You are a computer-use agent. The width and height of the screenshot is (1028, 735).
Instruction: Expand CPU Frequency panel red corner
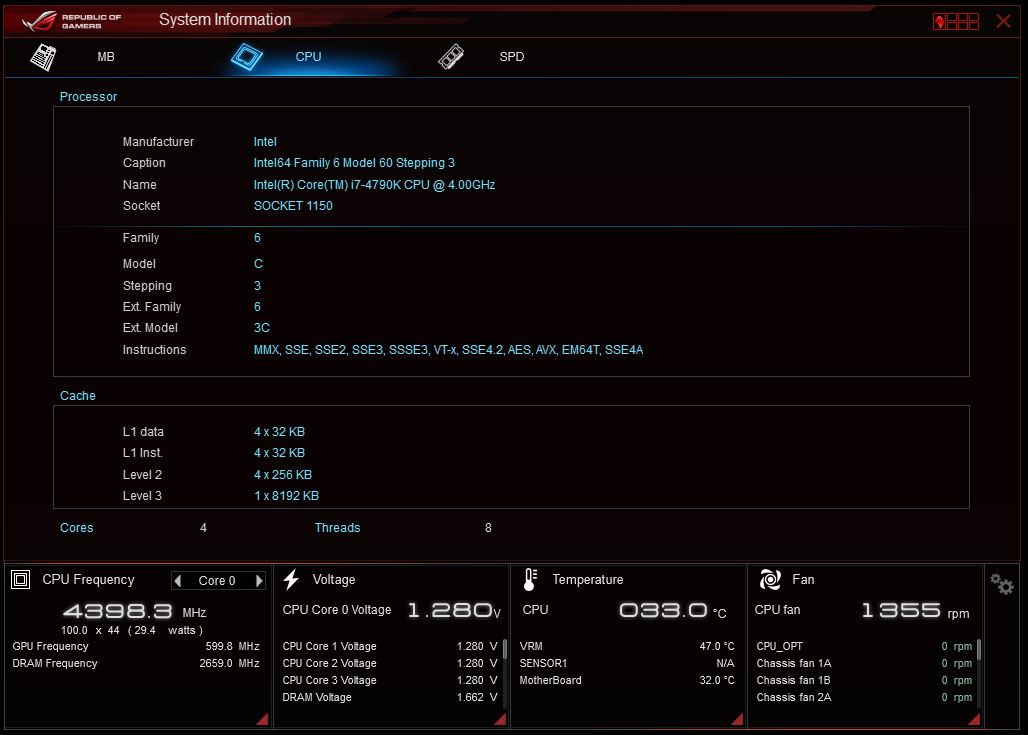coord(262,719)
